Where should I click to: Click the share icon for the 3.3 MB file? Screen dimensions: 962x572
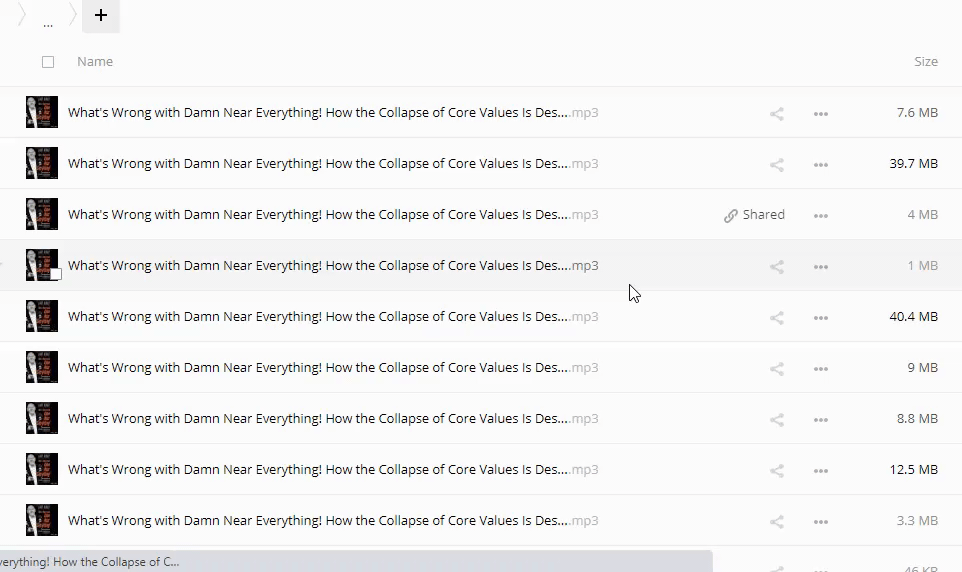[x=776, y=521]
